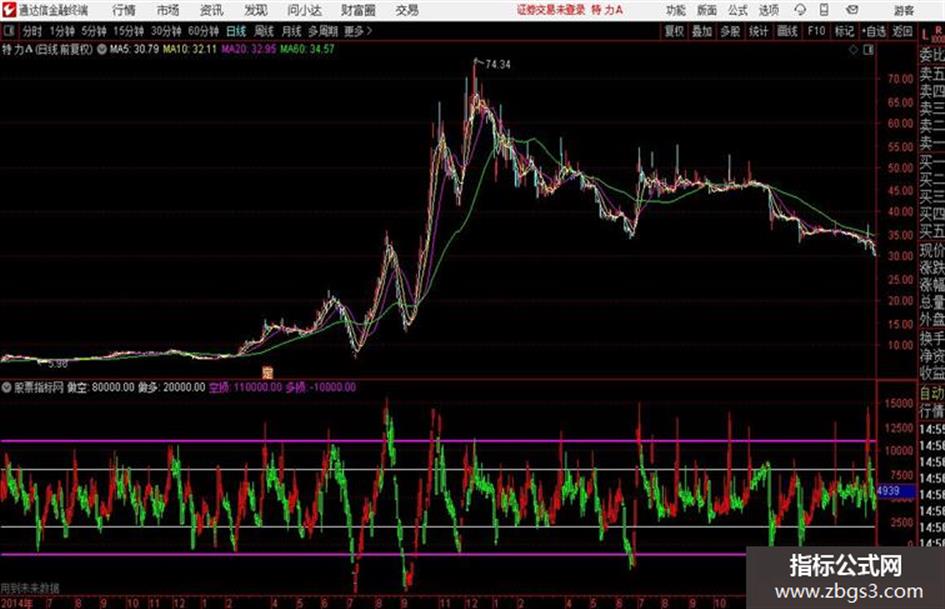Click the 叠加 overlay button
Viewport: 945px width, 609px height.
point(702,31)
